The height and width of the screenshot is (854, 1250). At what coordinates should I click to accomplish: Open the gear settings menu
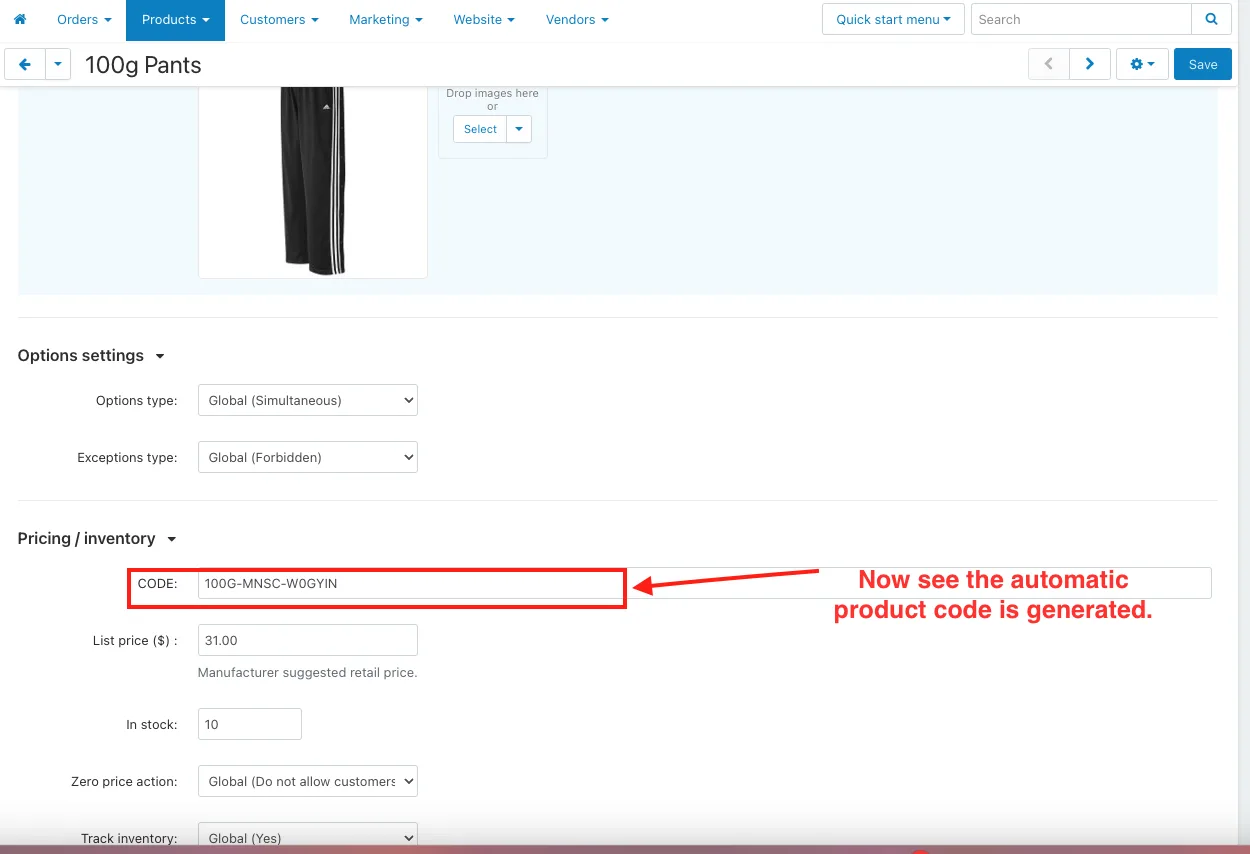click(x=1142, y=64)
